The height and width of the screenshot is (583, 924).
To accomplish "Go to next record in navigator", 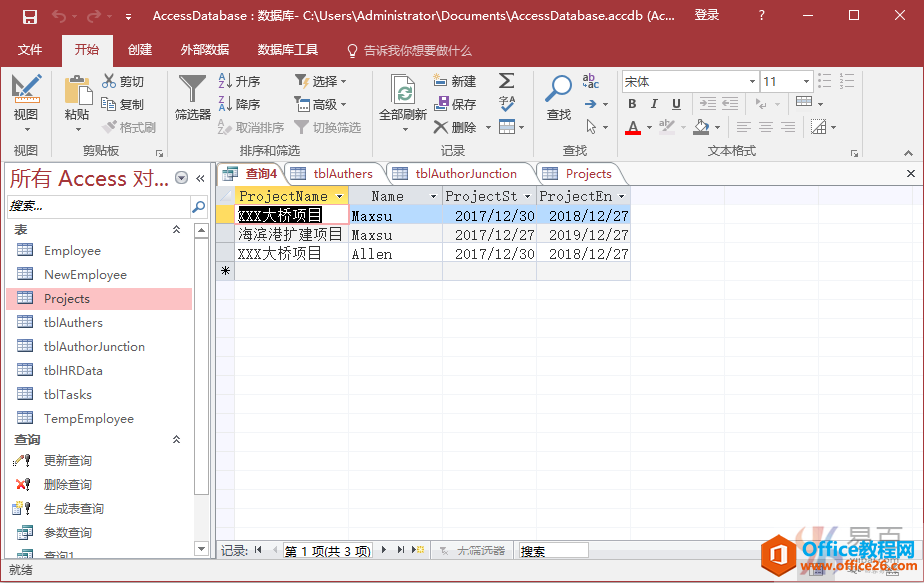I will pyautogui.click(x=385, y=550).
